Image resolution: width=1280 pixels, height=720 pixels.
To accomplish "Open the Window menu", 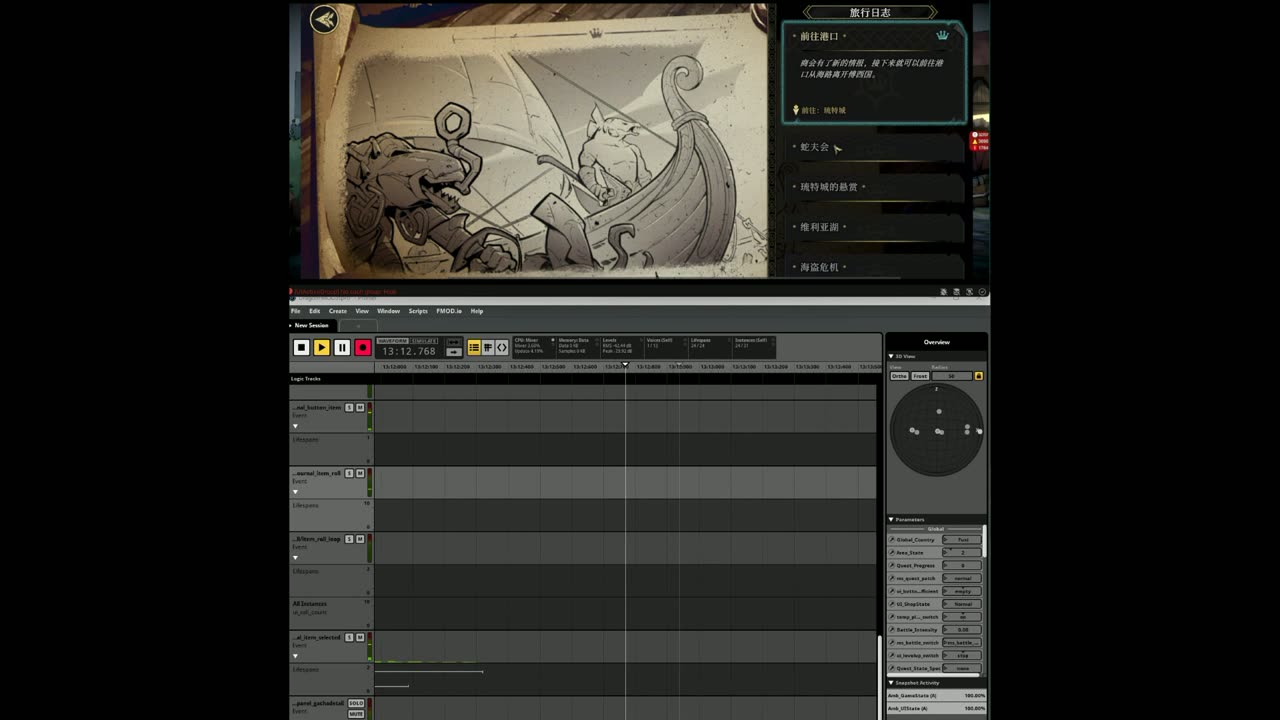I will point(388,311).
